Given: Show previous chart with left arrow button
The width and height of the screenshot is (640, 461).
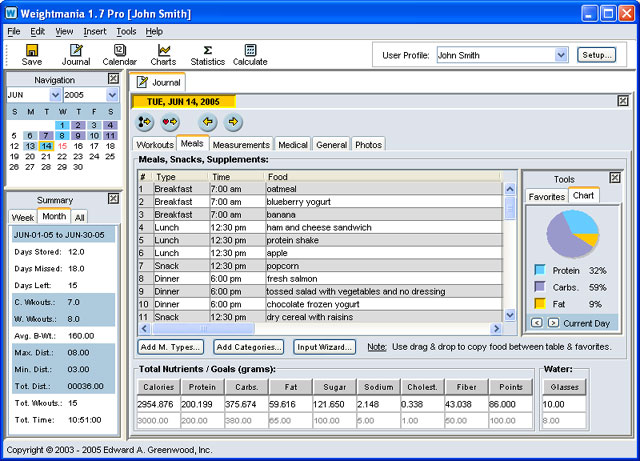Looking at the screenshot, I should click(x=537, y=323).
